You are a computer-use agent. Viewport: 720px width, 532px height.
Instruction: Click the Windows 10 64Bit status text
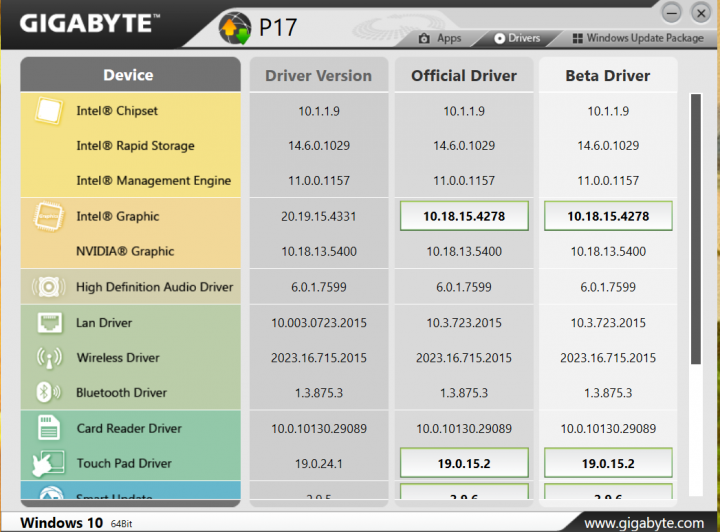coord(76,523)
